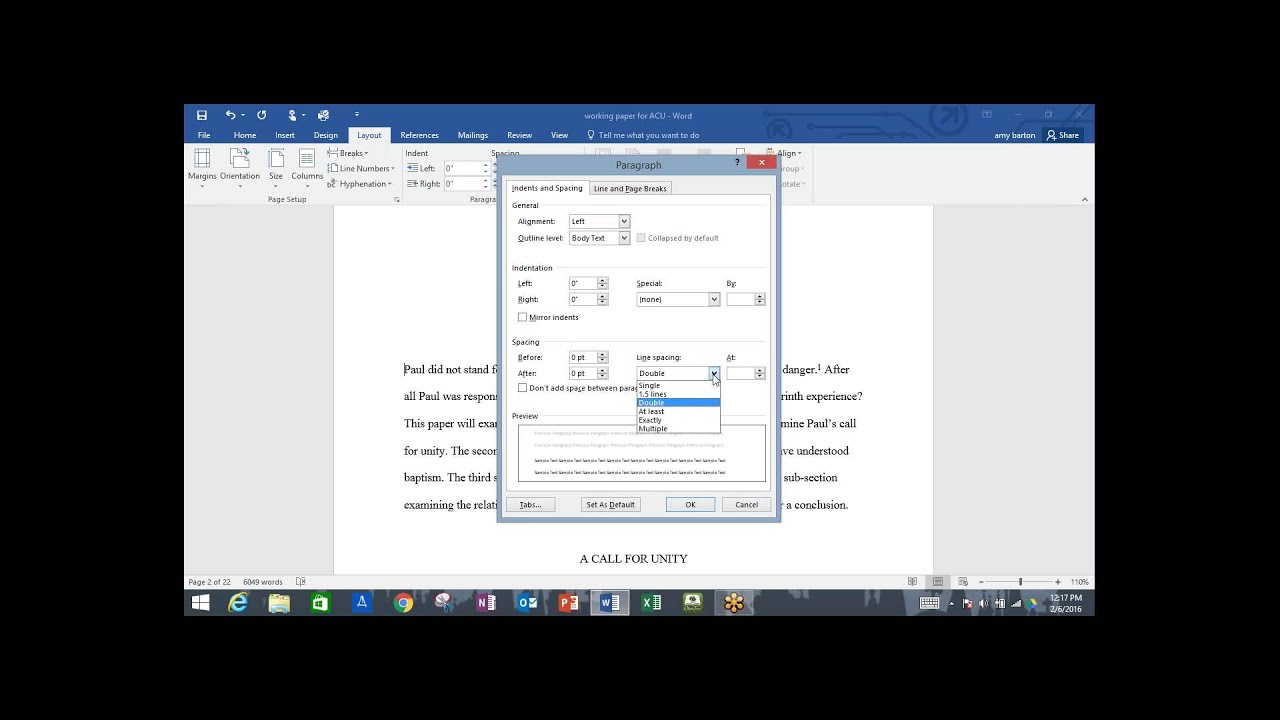Open Excel from the taskbar

(x=651, y=603)
